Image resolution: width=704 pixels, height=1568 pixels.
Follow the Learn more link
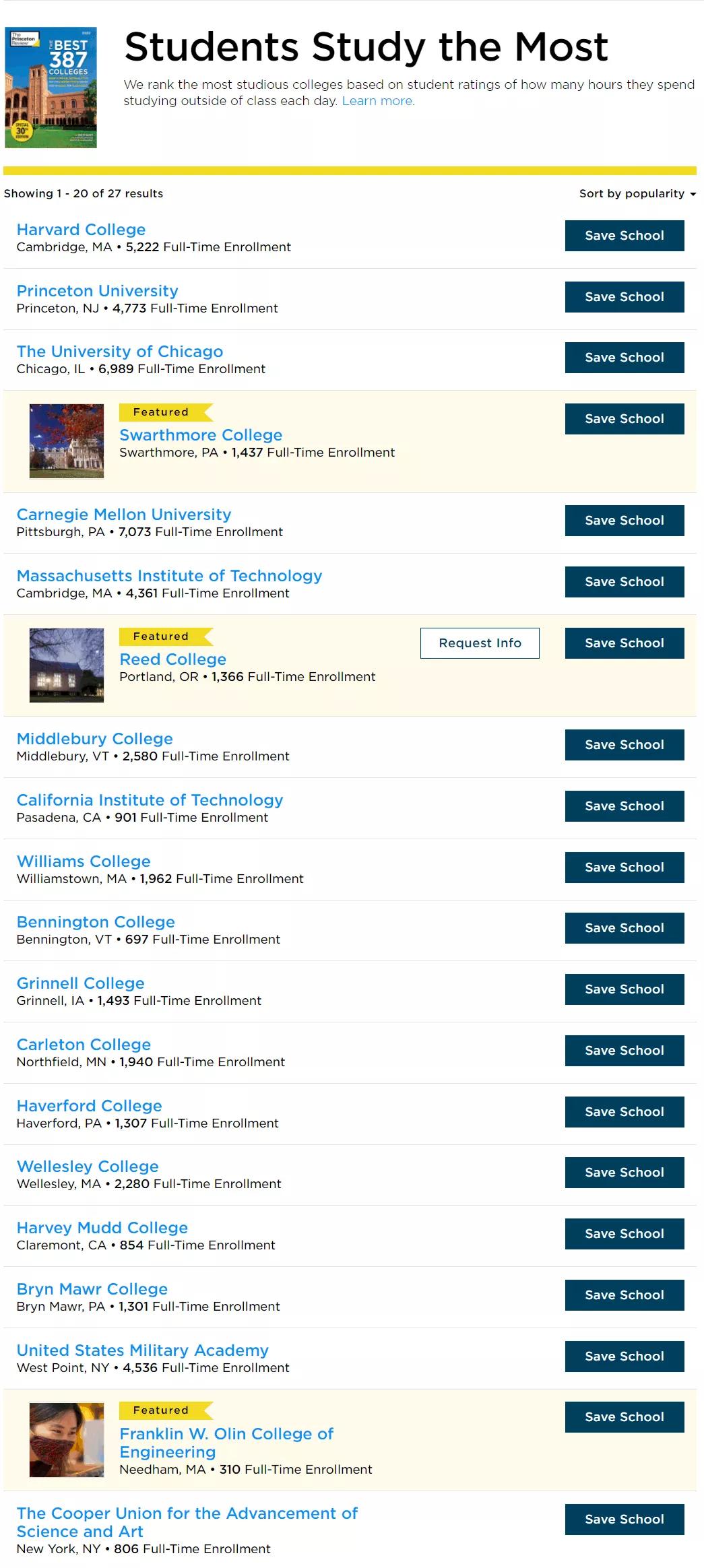tap(378, 101)
